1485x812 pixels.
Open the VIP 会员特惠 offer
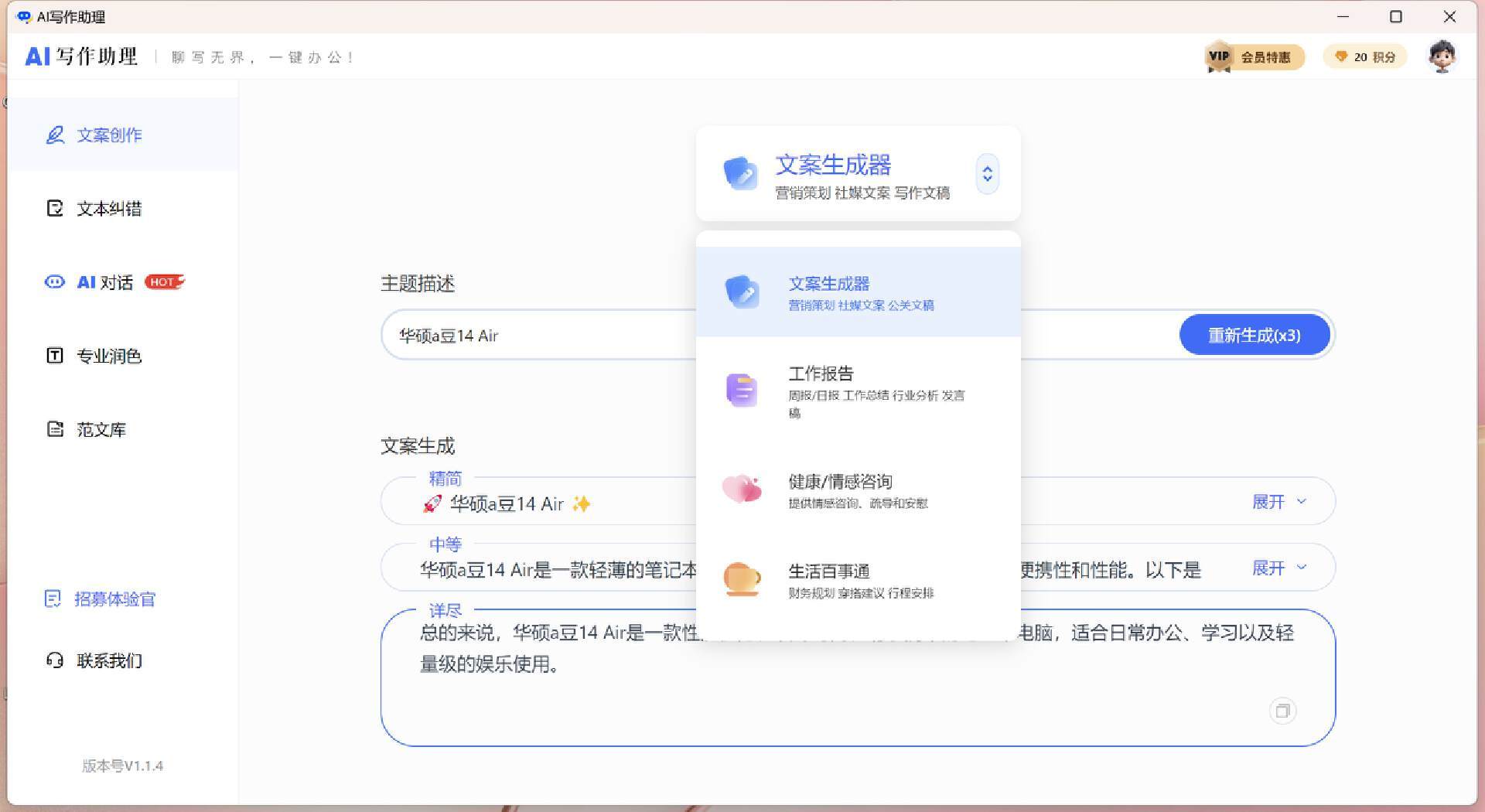(x=1254, y=56)
